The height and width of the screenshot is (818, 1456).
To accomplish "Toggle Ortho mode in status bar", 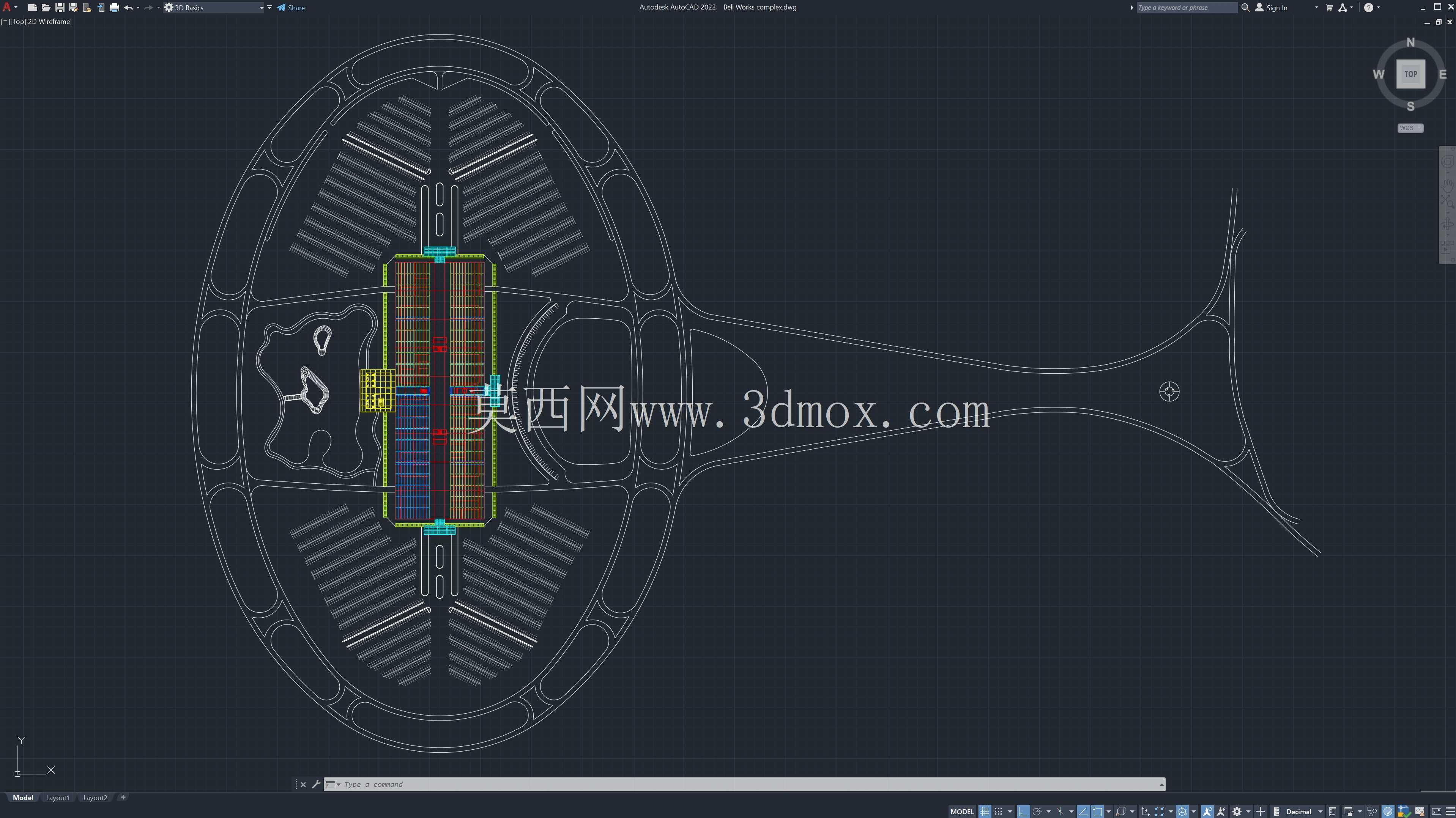I will coord(1024,812).
